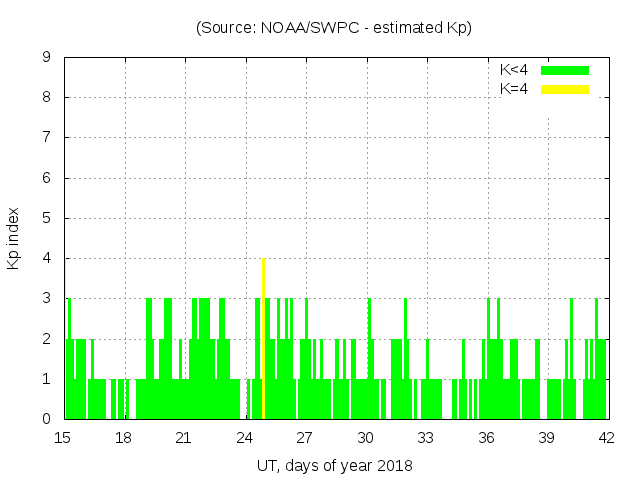640x480 pixels.
Task: Click the green K<4 legend swatch
Action: coord(565,70)
